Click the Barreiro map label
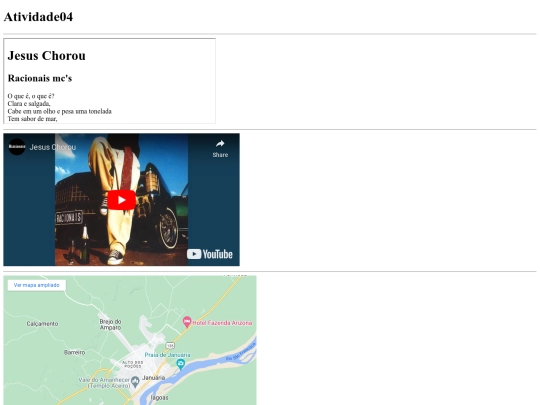The width and height of the screenshot is (540, 405). pyautogui.click(x=74, y=352)
